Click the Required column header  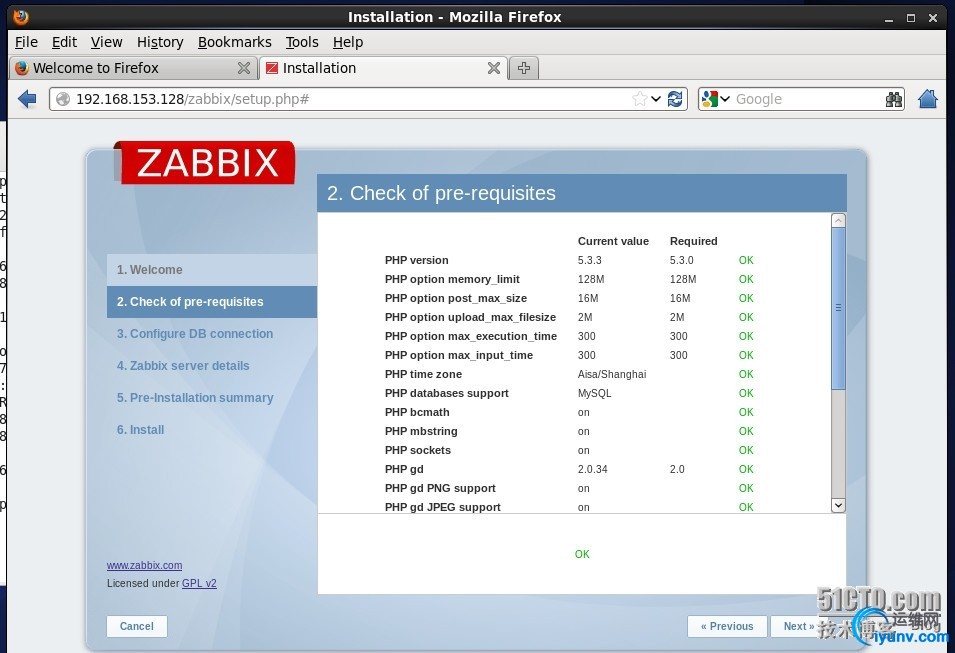(694, 241)
